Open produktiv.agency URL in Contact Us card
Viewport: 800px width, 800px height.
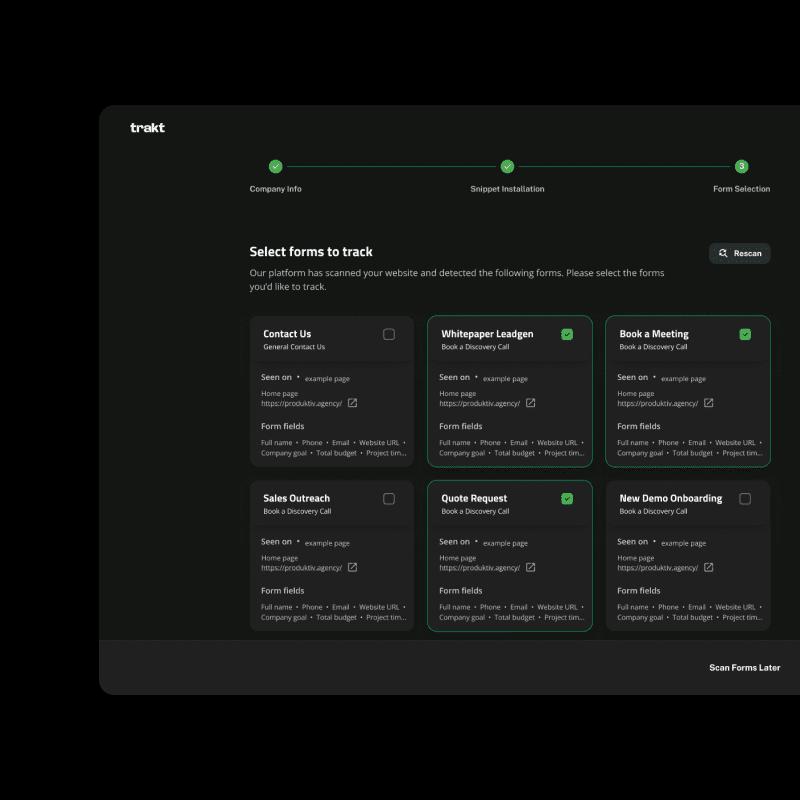[302, 403]
